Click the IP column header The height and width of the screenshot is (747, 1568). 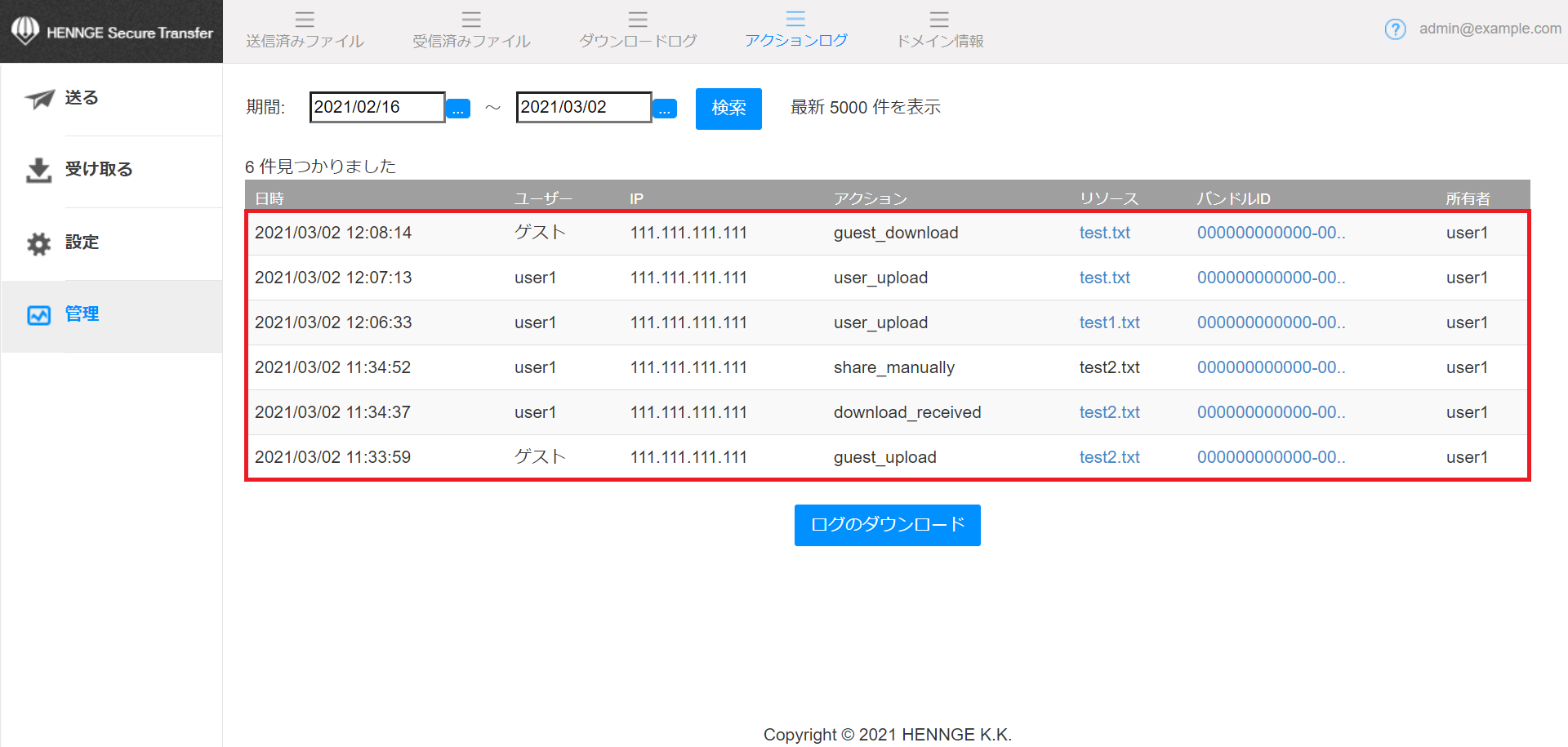(636, 198)
